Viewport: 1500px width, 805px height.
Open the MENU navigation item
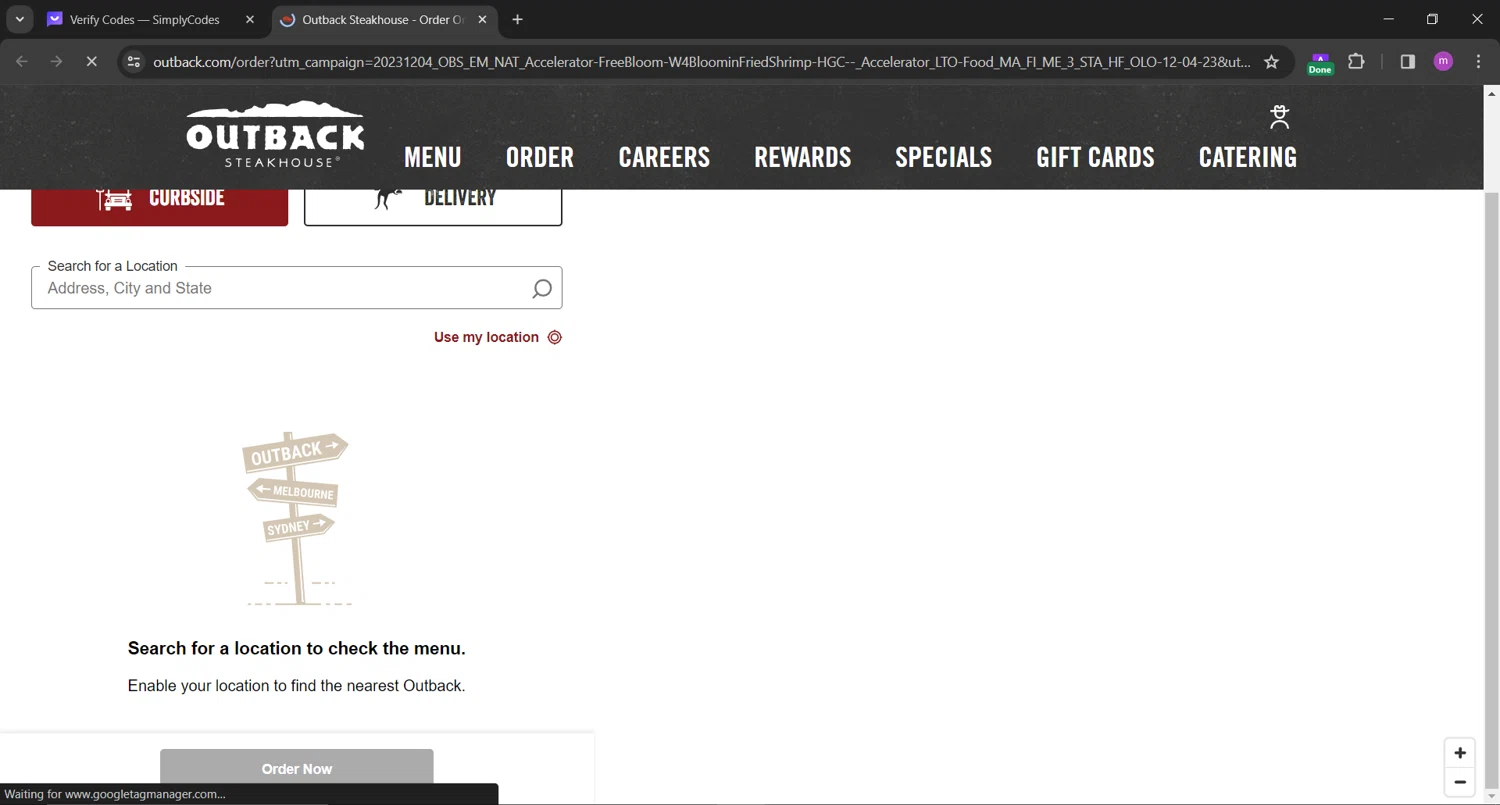pyautogui.click(x=433, y=157)
